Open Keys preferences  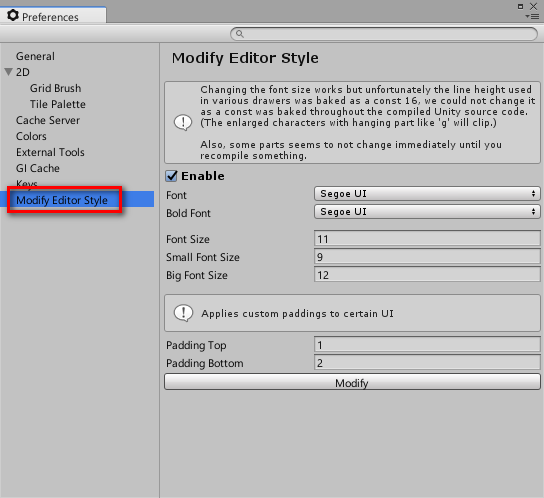[26, 183]
